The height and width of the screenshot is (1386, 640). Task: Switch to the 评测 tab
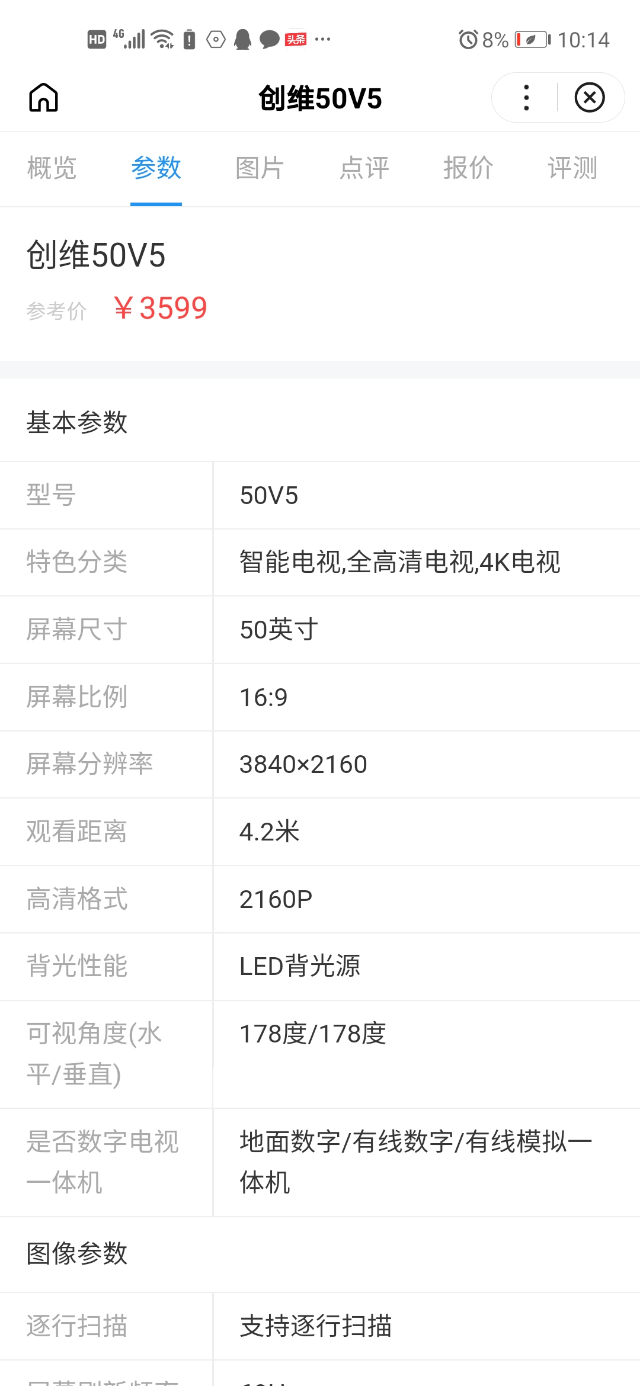tap(572, 168)
